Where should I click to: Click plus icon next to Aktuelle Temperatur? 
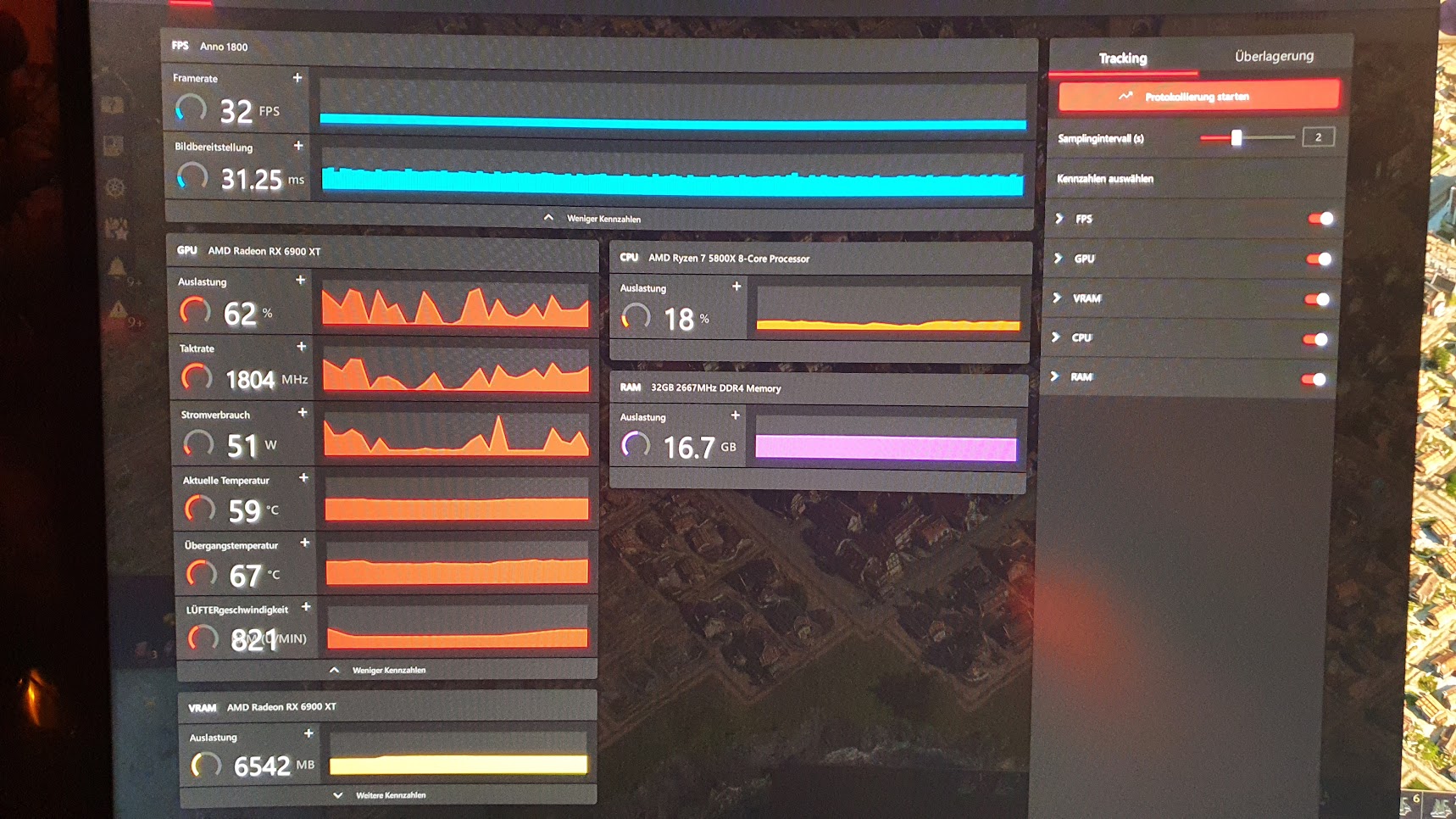pos(303,478)
